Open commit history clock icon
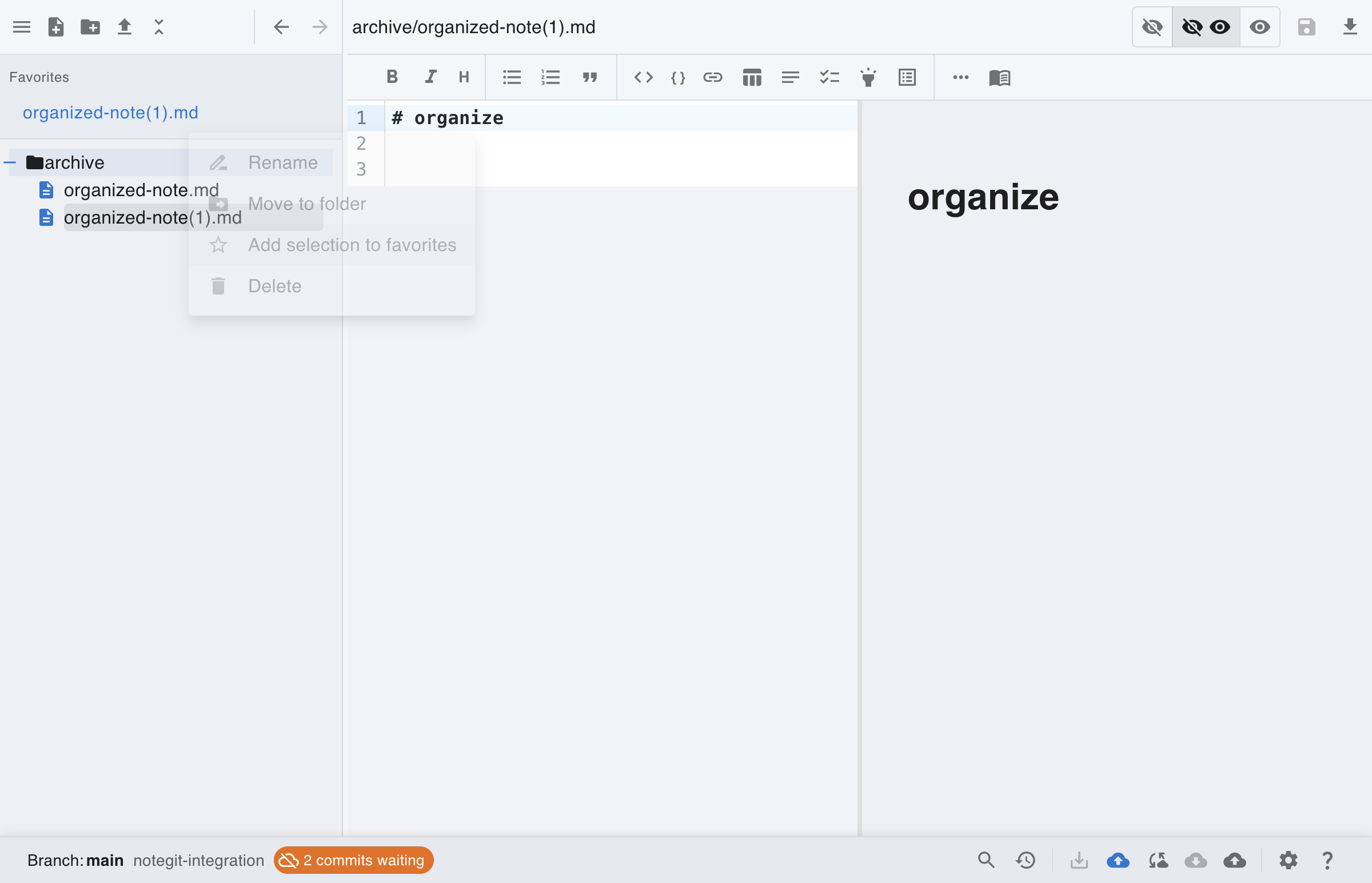Image resolution: width=1372 pixels, height=883 pixels. point(1025,860)
